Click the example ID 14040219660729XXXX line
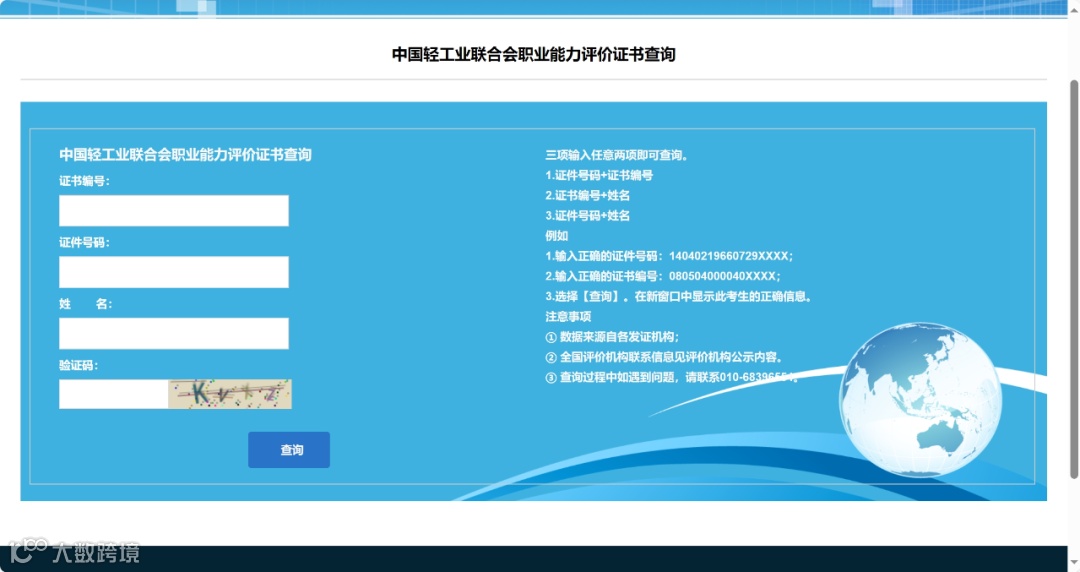Screen dimensions: 1080x572 669,256
